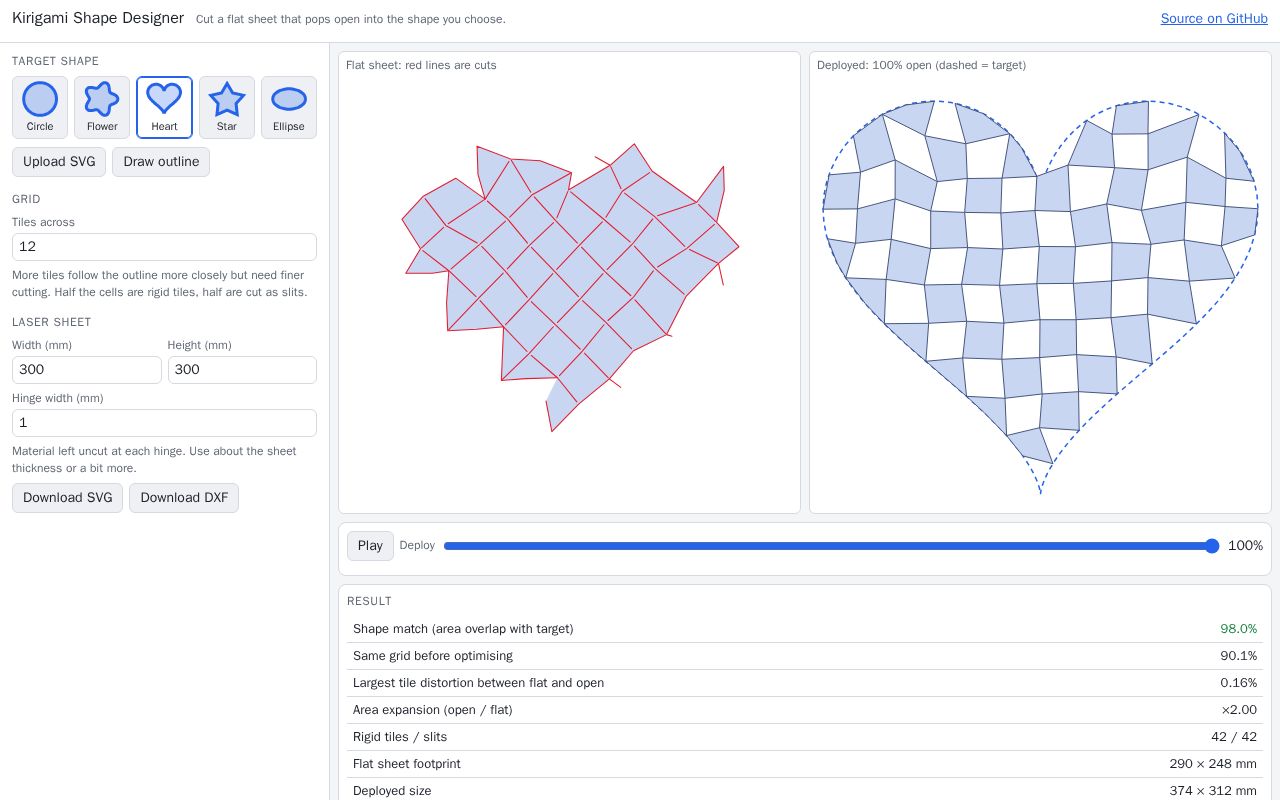Click the 290 × 248 mm footprint value
The width and height of the screenshot is (1280, 800).
(1213, 764)
